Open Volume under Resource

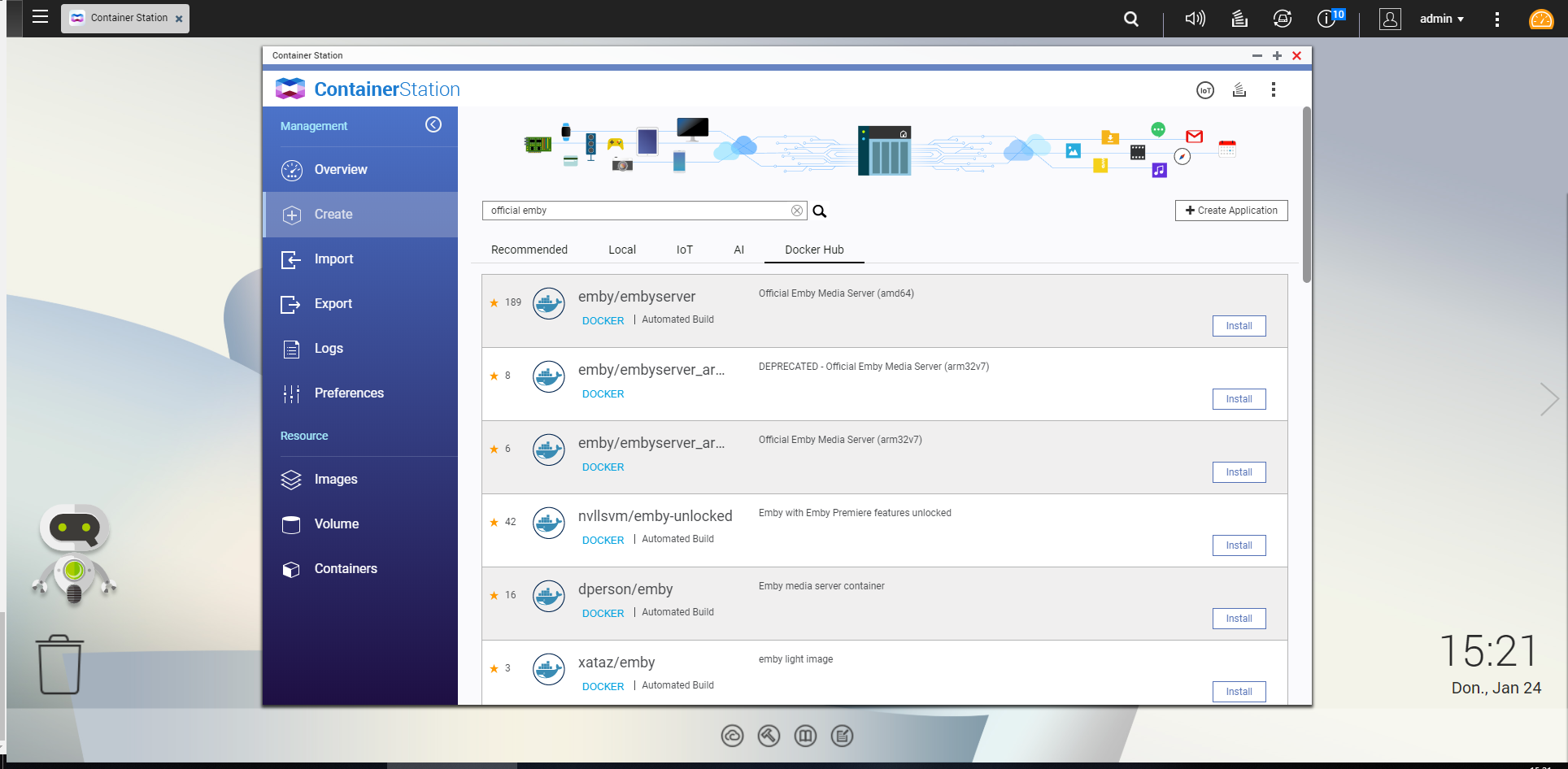360,524
